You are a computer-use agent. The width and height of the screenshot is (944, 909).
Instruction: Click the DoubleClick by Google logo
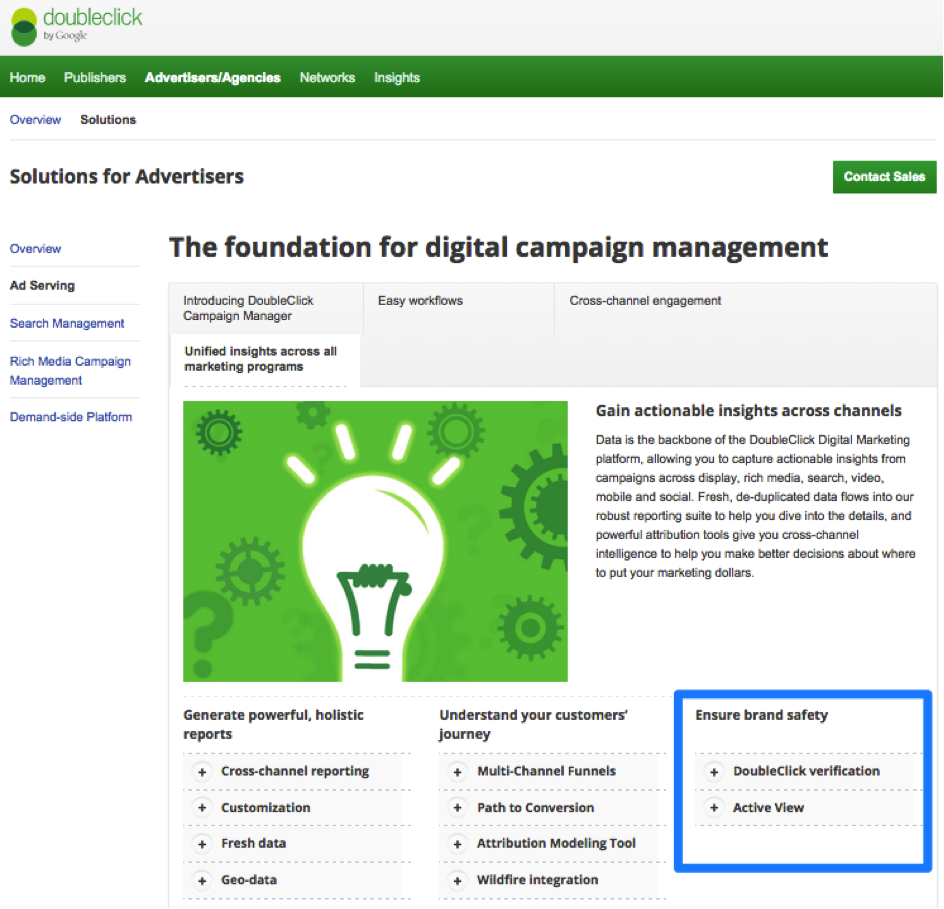point(76,26)
